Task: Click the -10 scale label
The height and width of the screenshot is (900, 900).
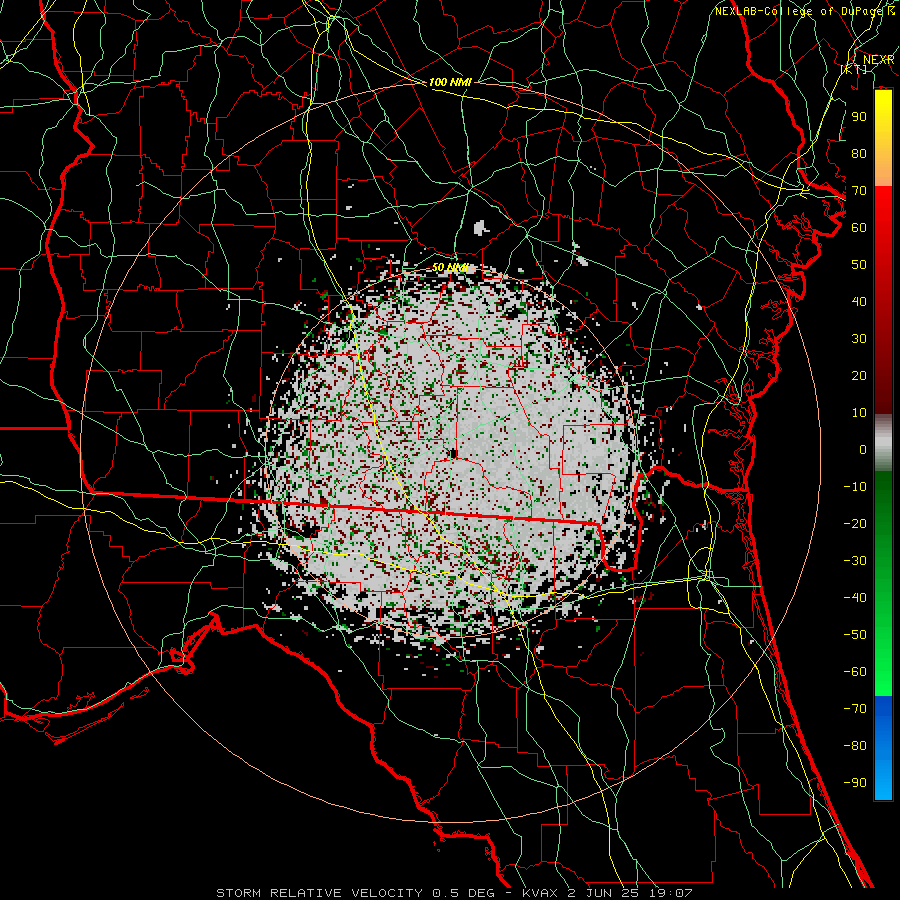Action: tap(855, 487)
